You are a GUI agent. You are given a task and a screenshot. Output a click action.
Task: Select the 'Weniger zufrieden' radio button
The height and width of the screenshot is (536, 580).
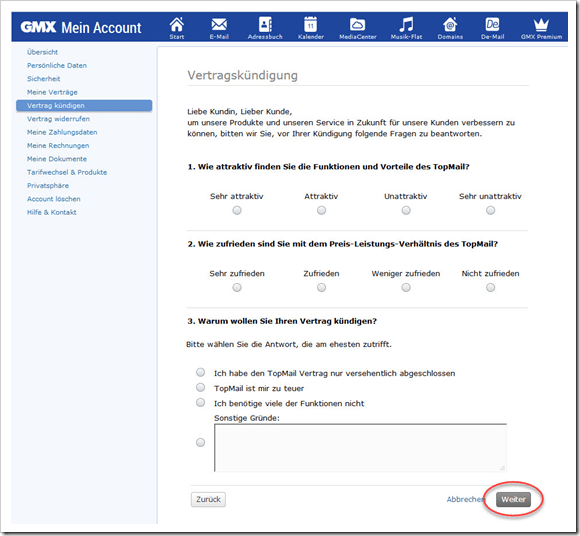click(406, 287)
